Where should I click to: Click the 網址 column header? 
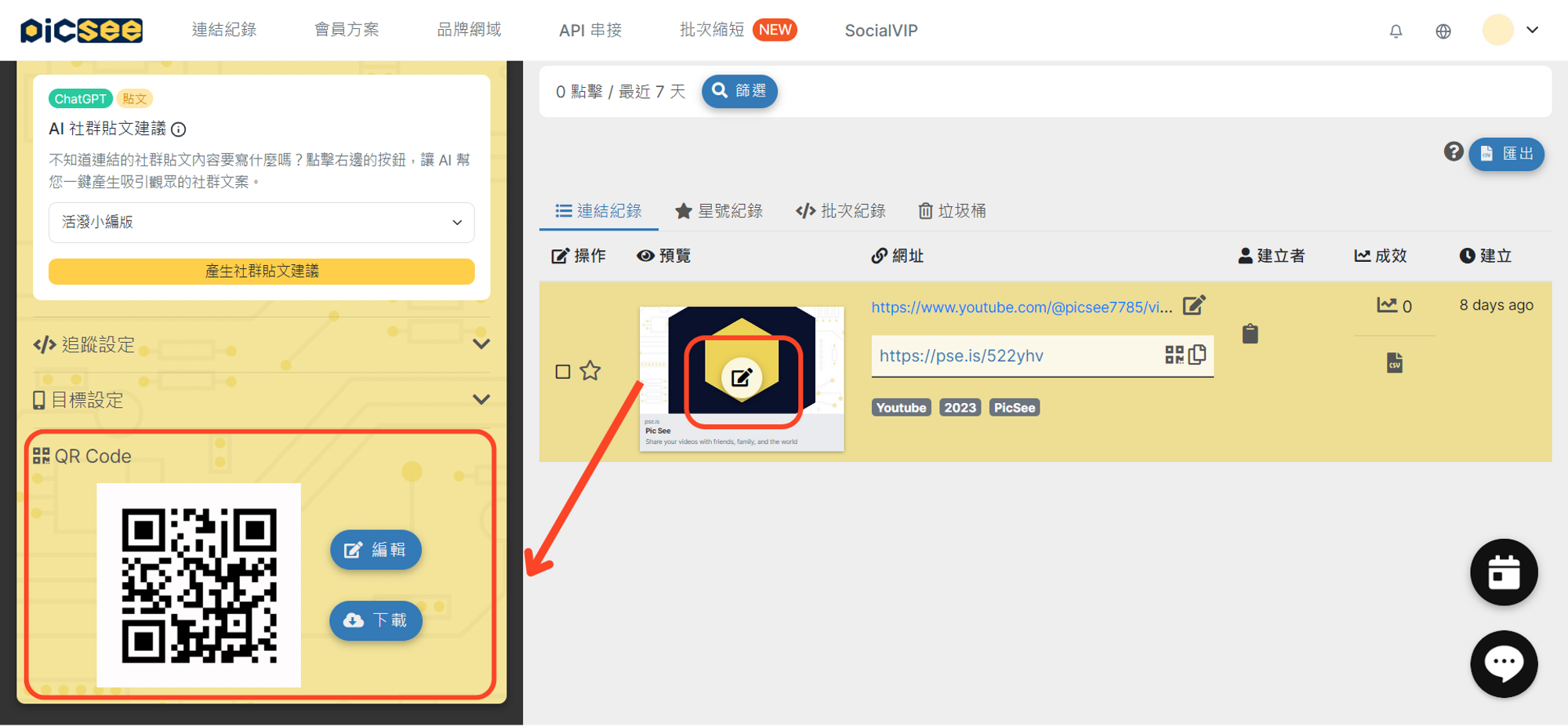pyautogui.click(x=898, y=256)
